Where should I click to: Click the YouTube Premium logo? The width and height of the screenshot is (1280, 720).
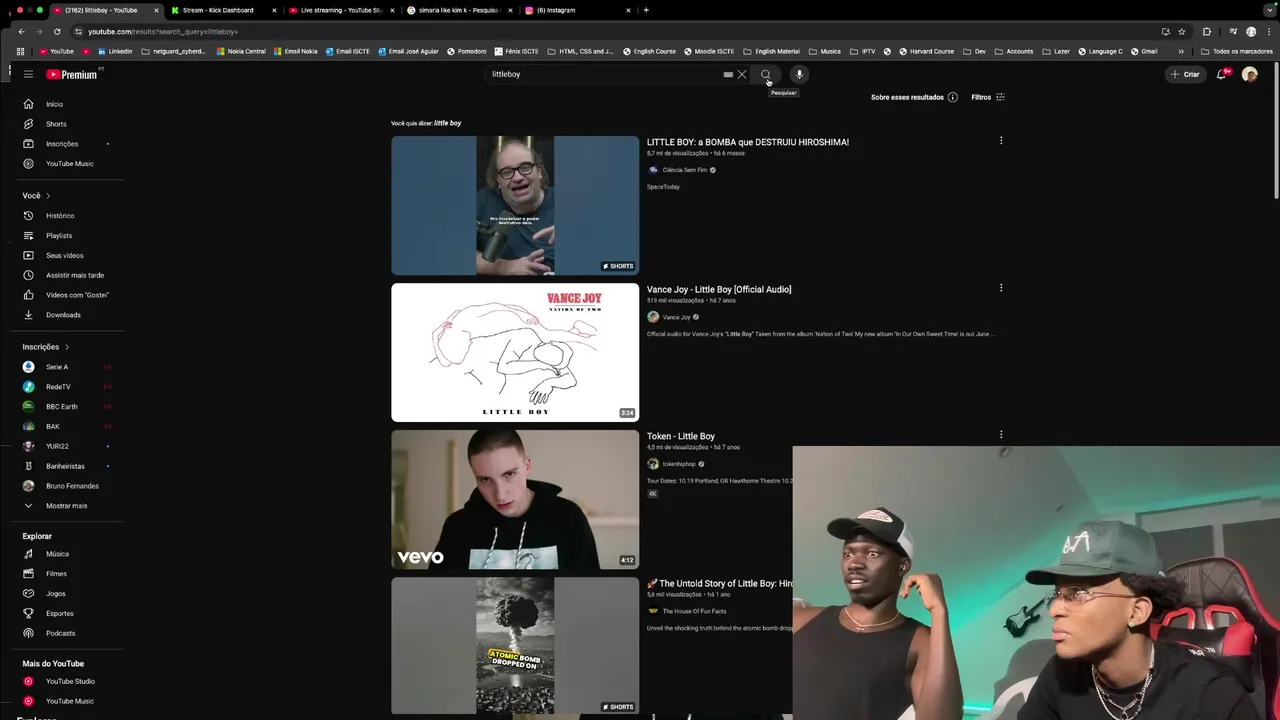pyautogui.click(x=72, y=74)
